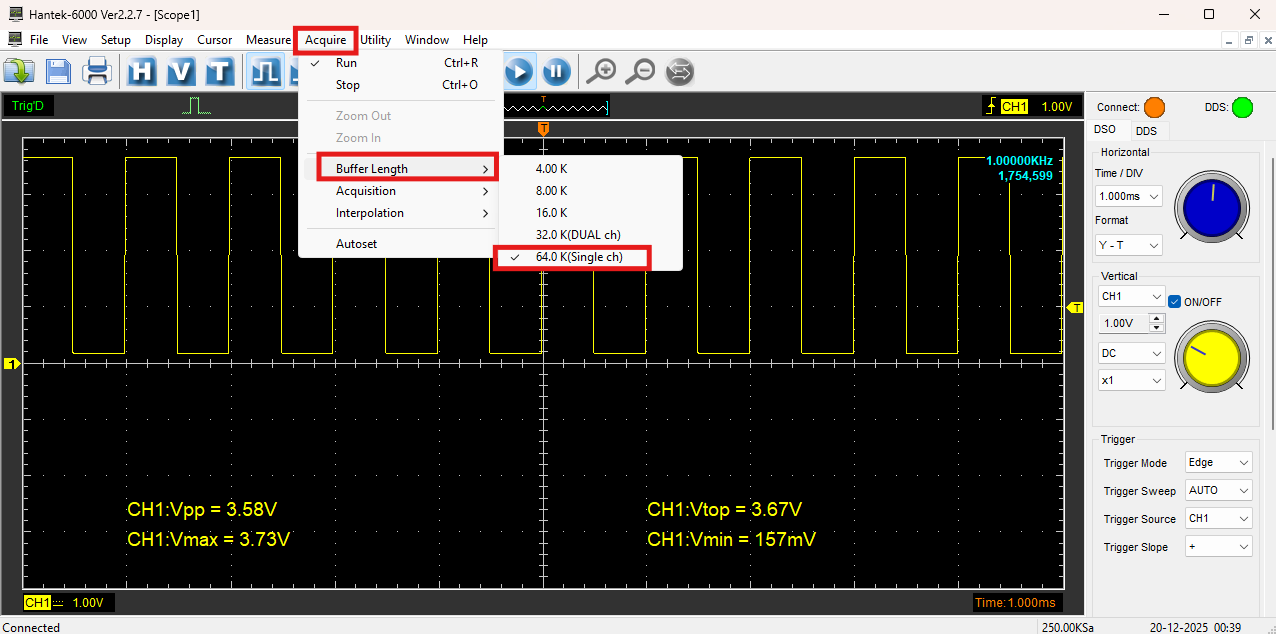Click the orange T horizontal trigger marker
This screenshot has width=1276, height=634.
click(x=543, y=129)
